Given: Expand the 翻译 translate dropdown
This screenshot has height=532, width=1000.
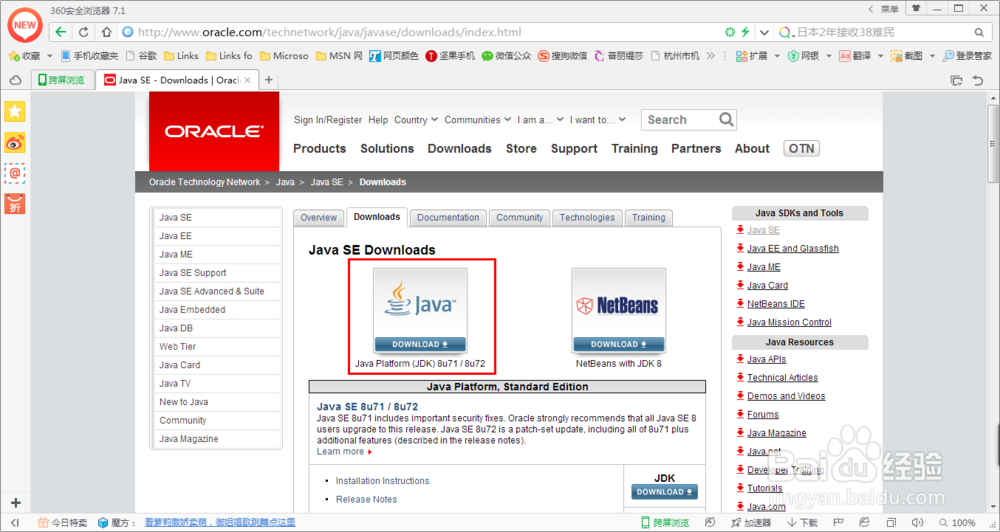Looking at the screenshot, I should click(881, 56).
